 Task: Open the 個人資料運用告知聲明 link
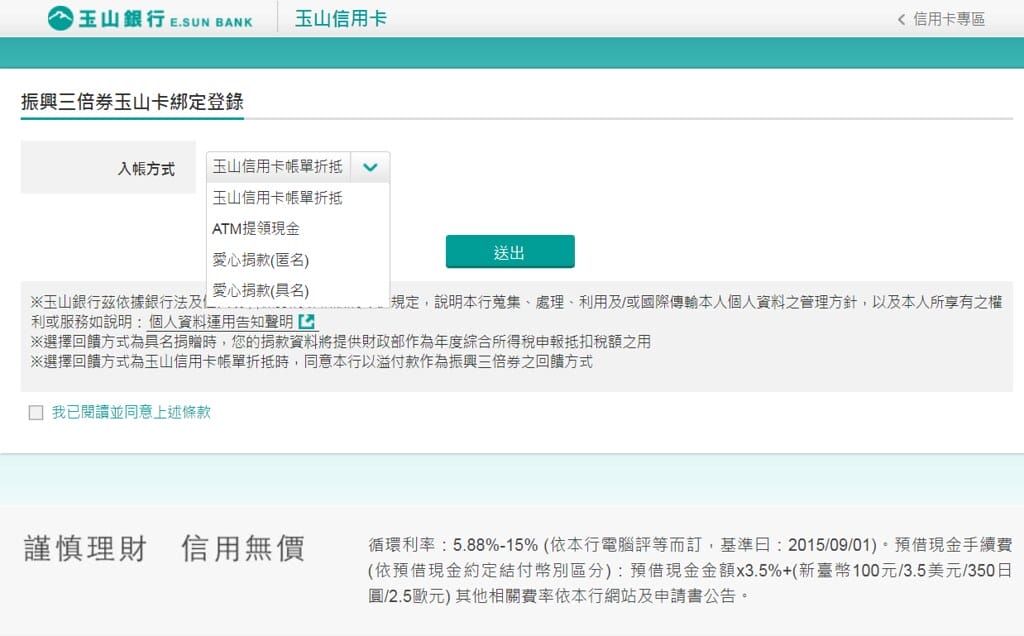[221, 322]
